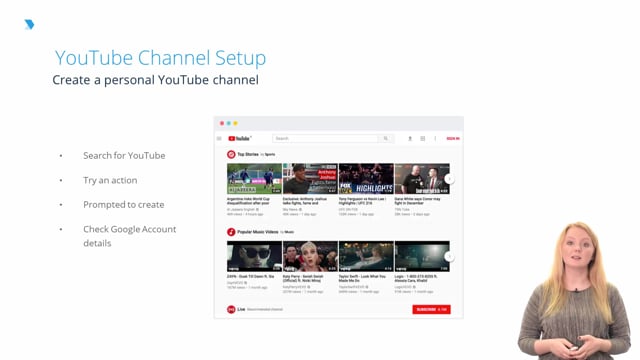The image size is (640, 360).
Task: Open the Popular Music Videos heading
Action: (258, 232)
